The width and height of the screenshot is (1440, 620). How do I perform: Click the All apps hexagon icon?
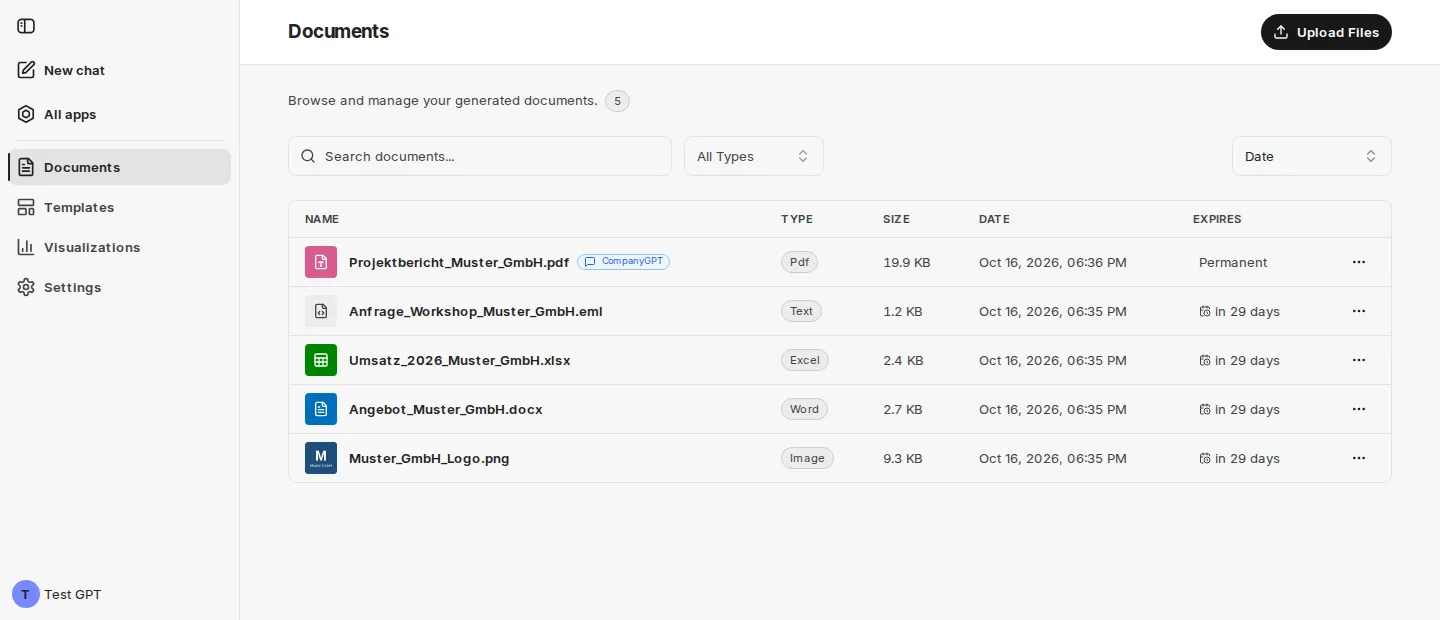click(26, 114)
